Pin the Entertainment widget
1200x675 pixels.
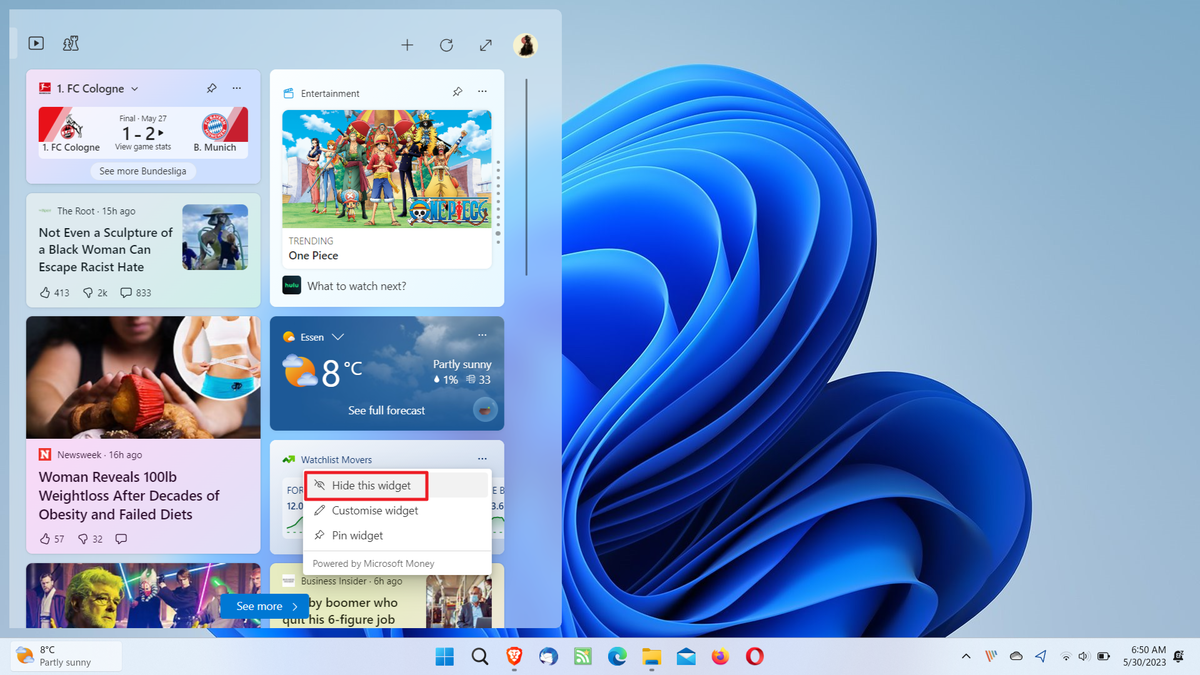click(x=457, y=91)
